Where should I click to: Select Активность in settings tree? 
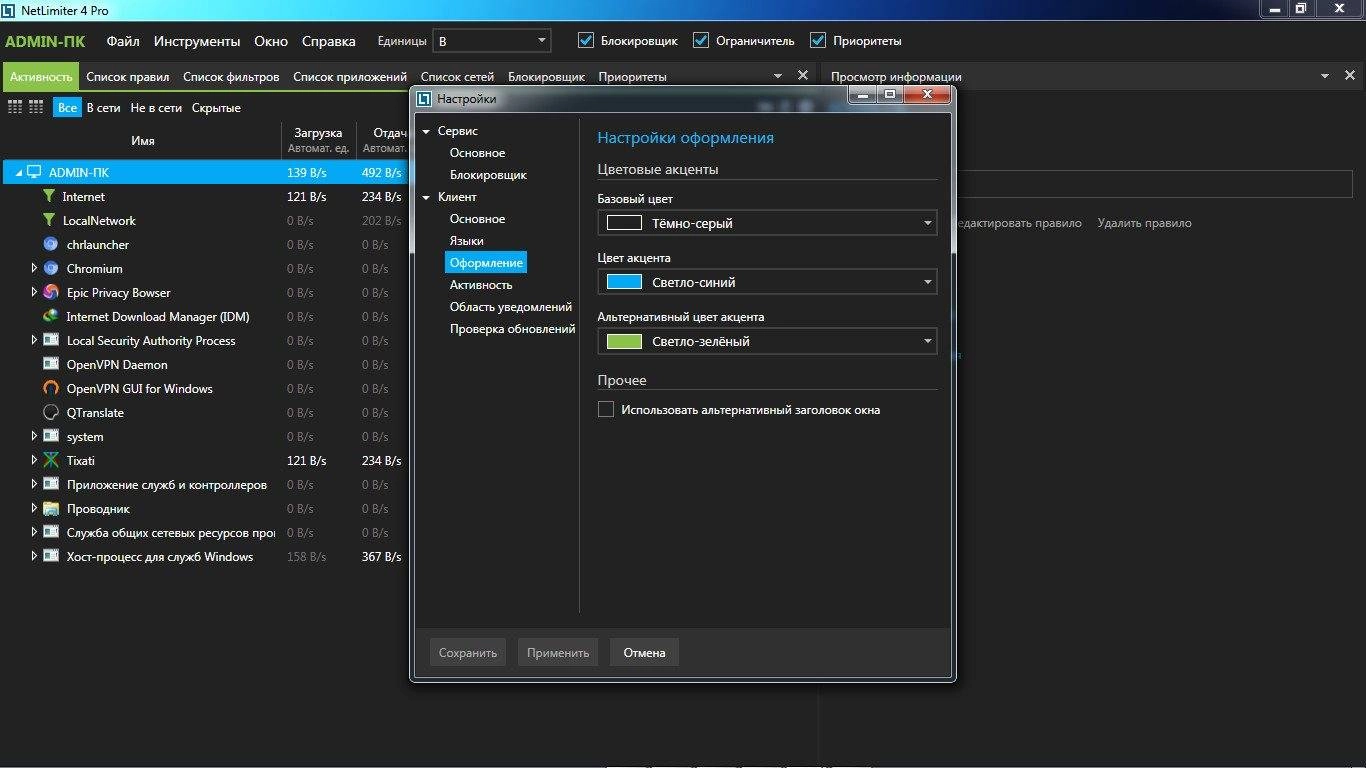pyautogui.click(x=481, y=285)
